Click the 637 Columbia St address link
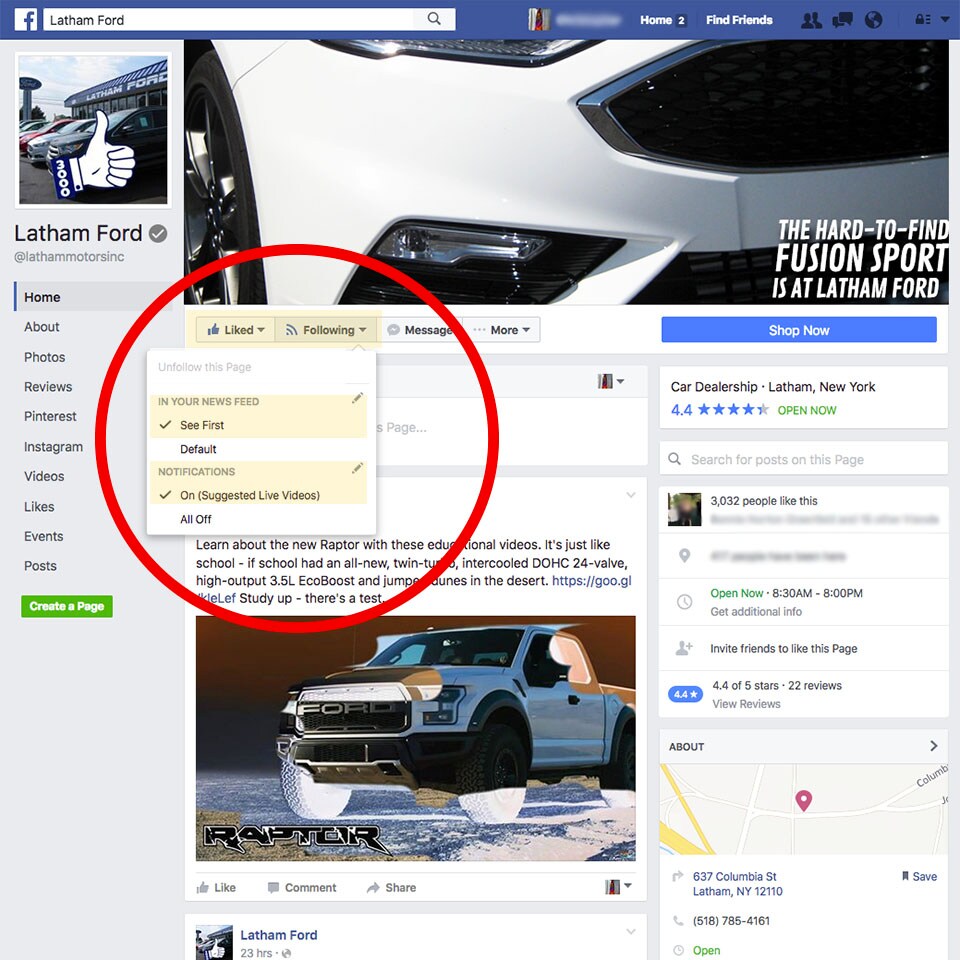The image size is (960, 960). (x=738, y=884)
